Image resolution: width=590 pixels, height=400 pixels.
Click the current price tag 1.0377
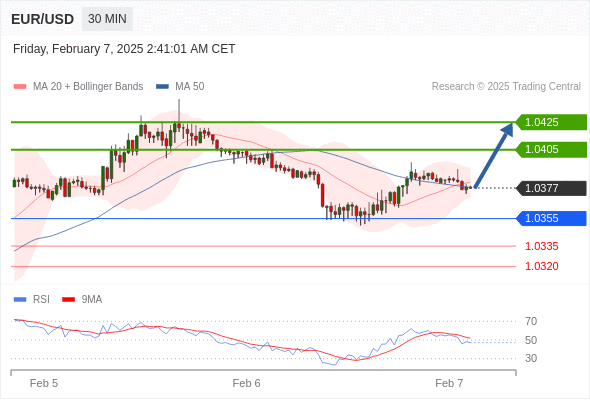pyautogui.click(x=551, y=188)
